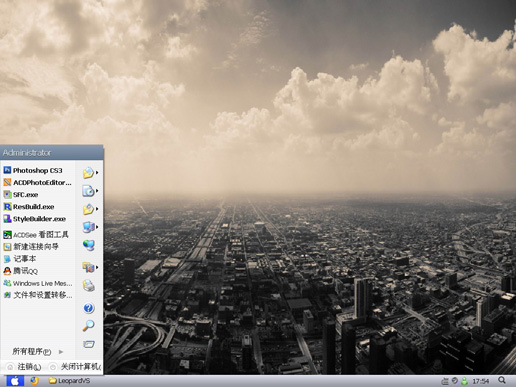Click 关闭计算机 shut down button

coord(75,367)
